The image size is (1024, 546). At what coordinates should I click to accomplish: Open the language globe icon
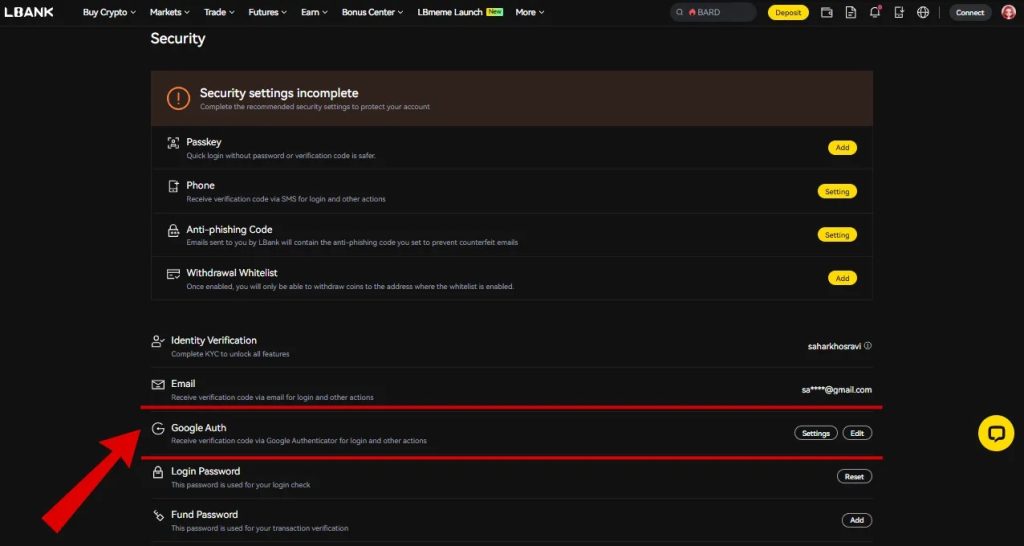tap(923, 12)
